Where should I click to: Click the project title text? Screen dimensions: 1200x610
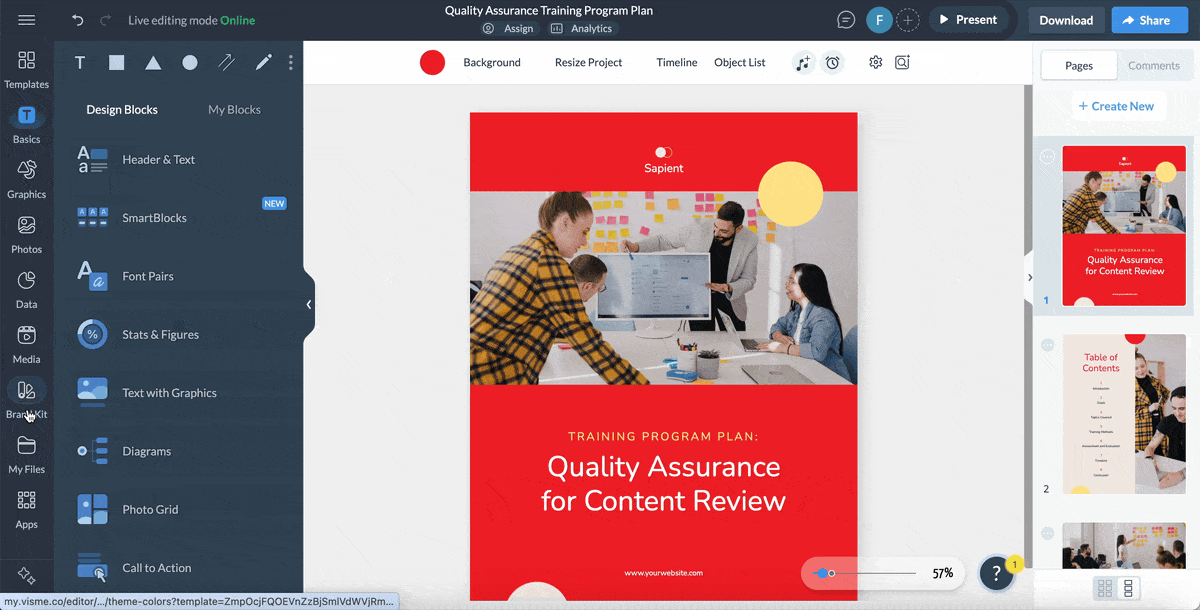pos(549,10)
